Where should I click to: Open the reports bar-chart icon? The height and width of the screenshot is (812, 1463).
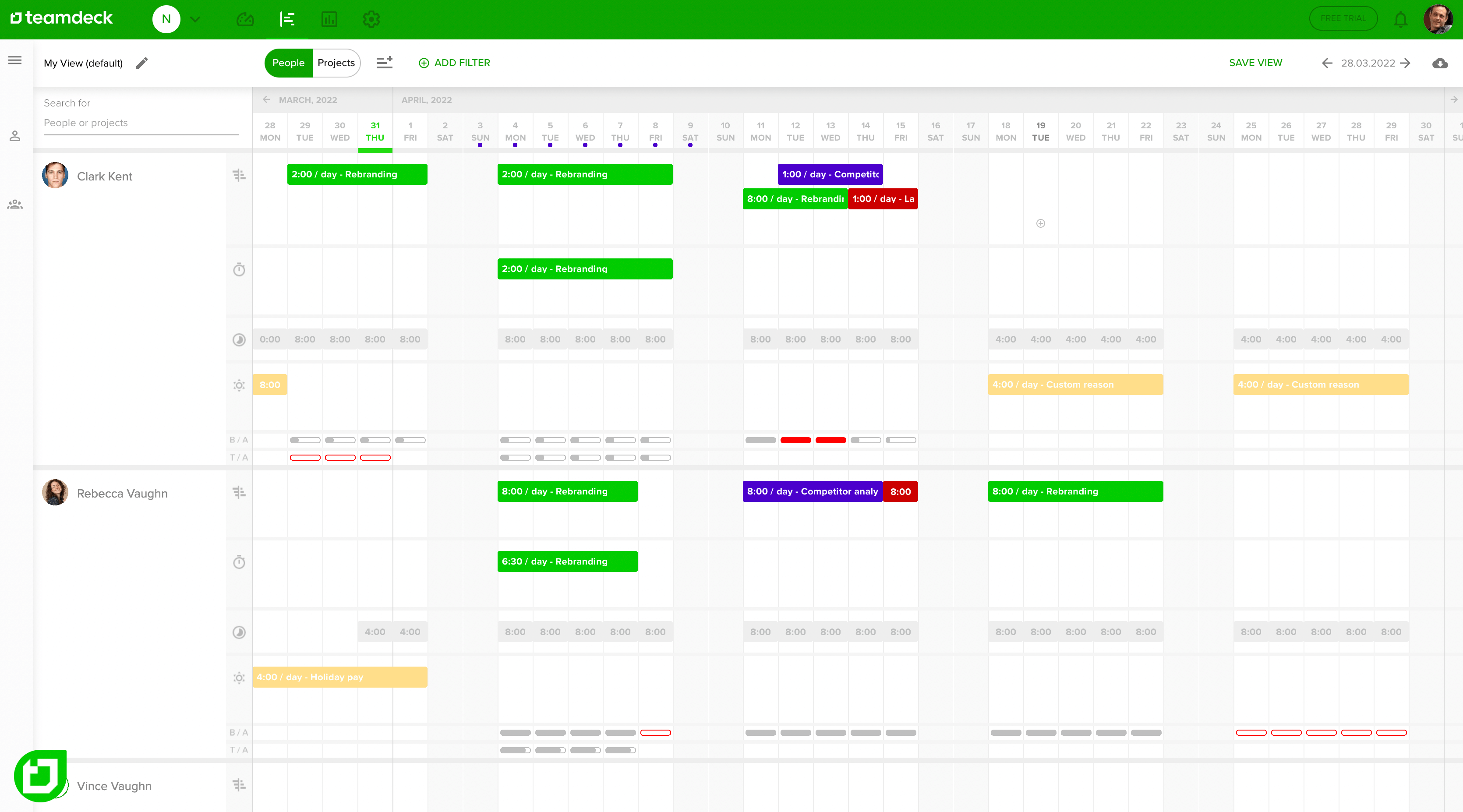click(x=329, y=19)
